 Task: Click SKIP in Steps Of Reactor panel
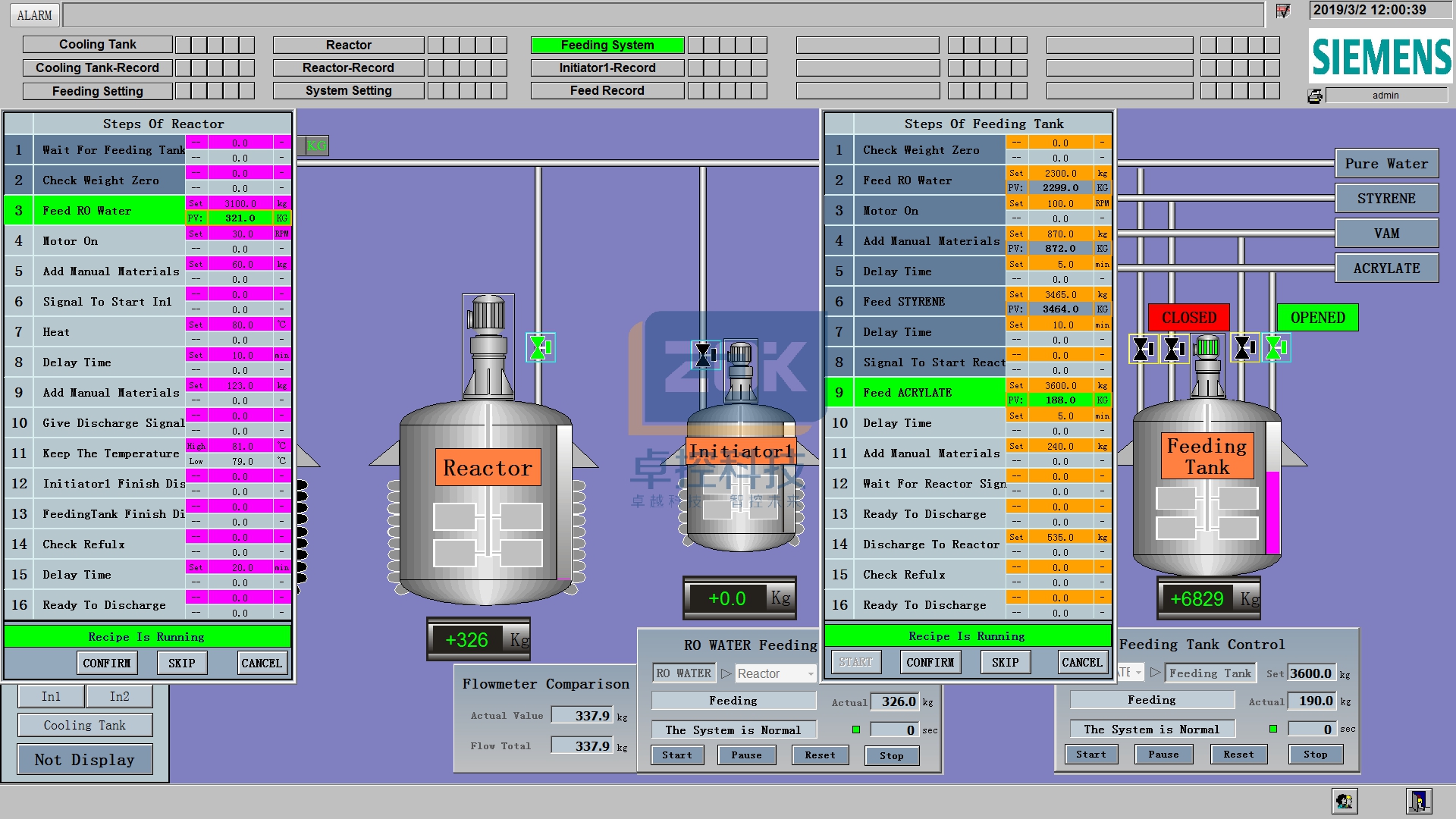coord(182,663)
